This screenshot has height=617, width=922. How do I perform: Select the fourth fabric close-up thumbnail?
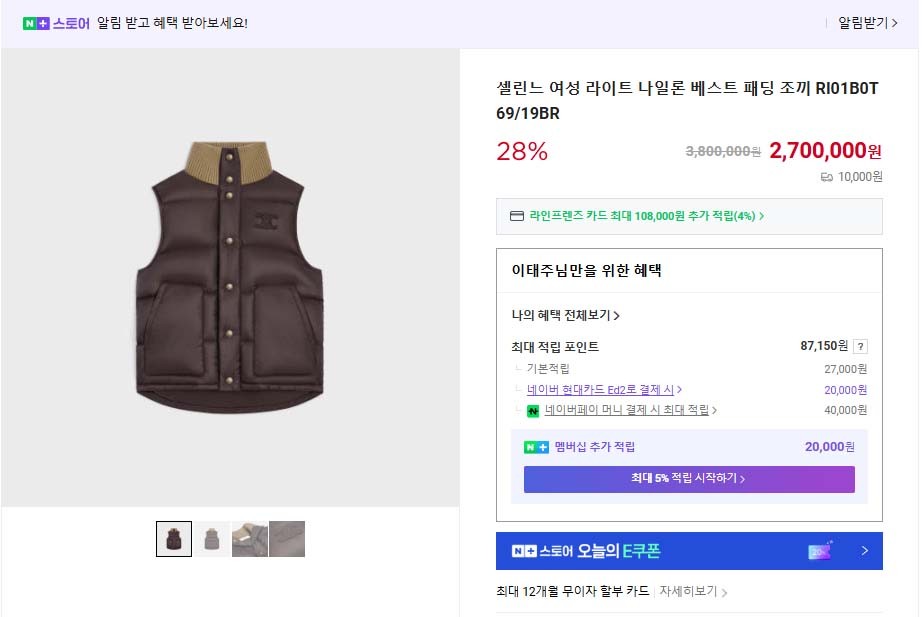287,539
